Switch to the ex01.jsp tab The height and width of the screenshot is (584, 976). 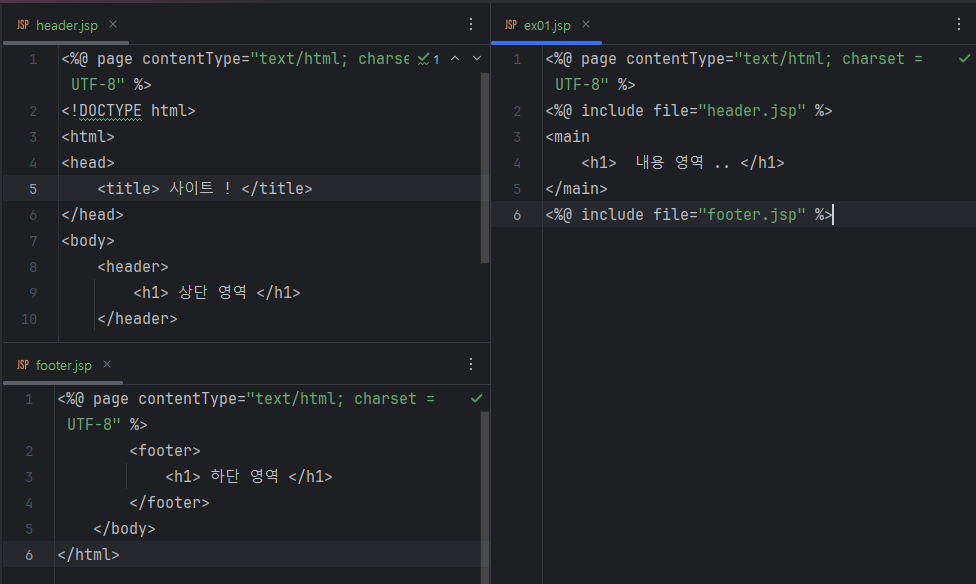pos(547,26)
